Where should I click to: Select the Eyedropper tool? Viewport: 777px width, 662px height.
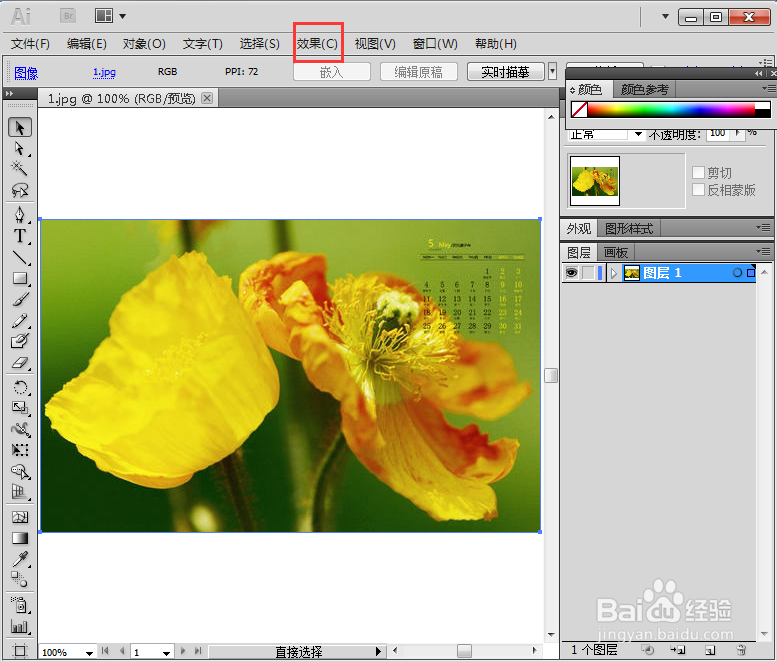(x=20, y=559)
